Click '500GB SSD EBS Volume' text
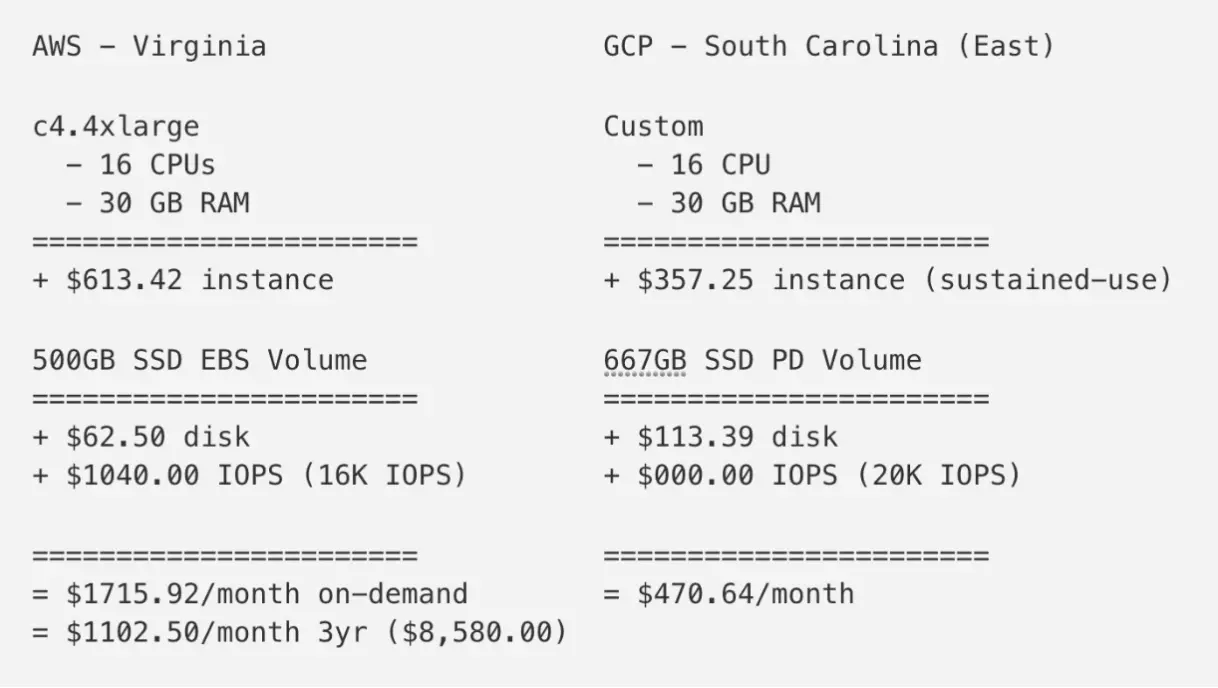The height and width of the screenshot is (688, 1218). tap(200, 360)
